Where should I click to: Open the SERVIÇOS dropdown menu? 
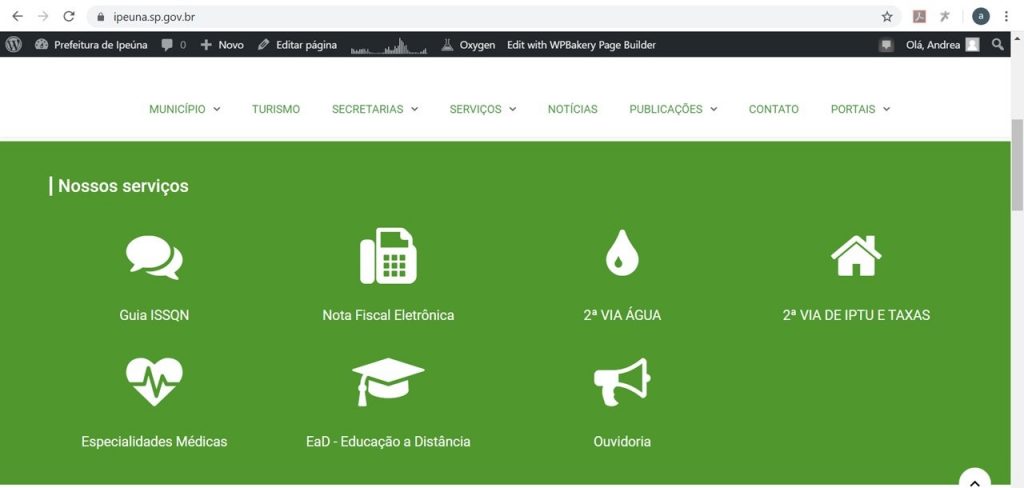[x=482, y=109]
